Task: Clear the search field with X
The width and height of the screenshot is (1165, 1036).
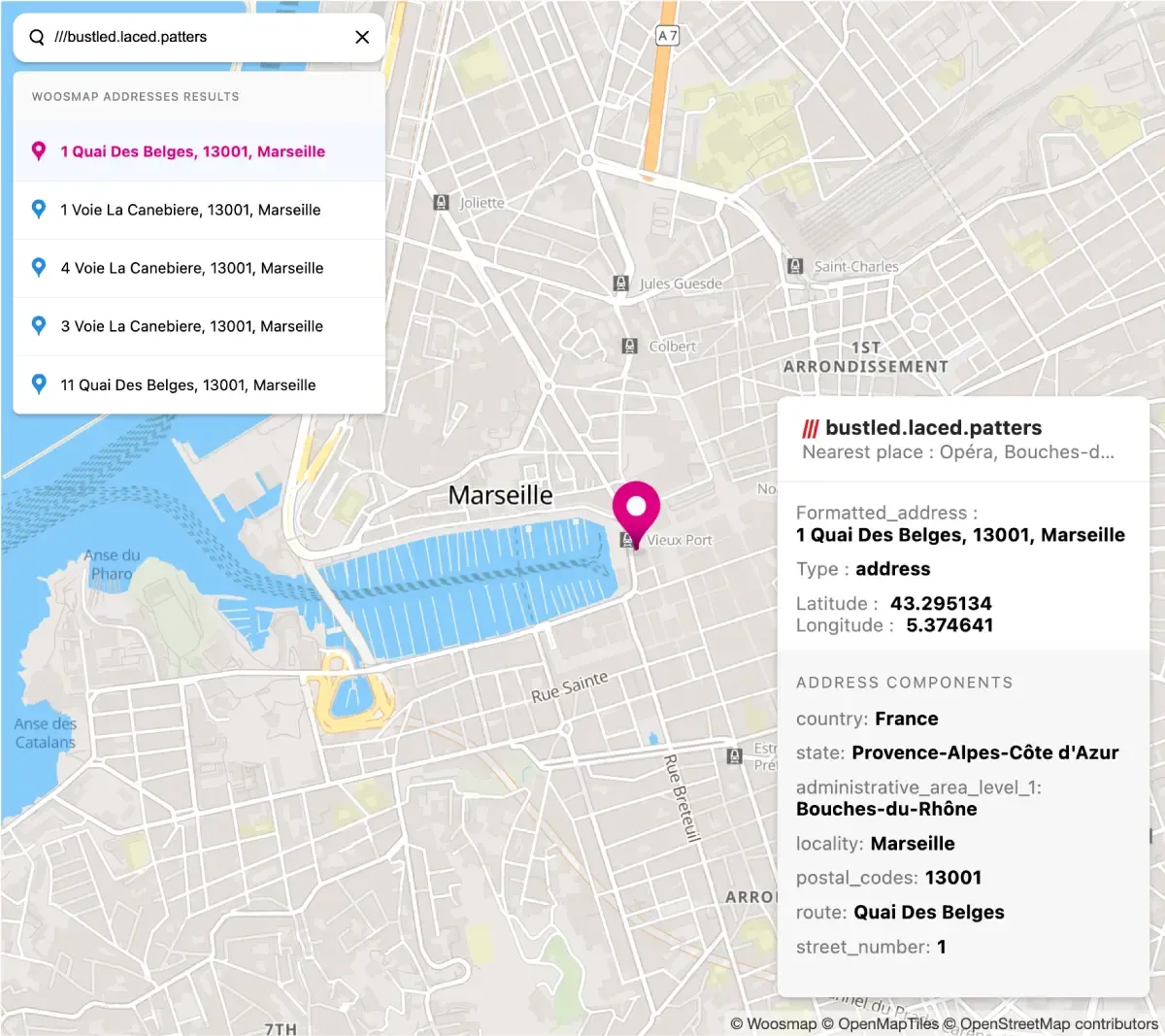Action: [362, 37]
